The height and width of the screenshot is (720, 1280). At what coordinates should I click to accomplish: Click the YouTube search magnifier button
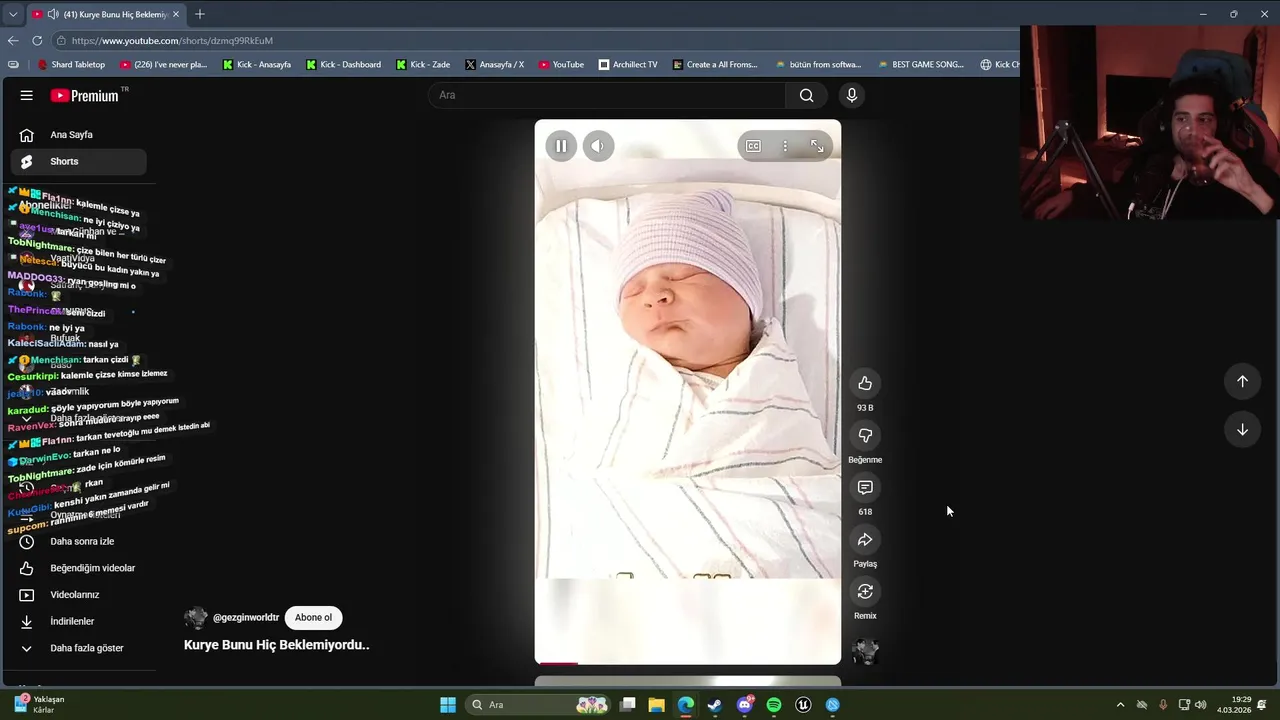806,95
